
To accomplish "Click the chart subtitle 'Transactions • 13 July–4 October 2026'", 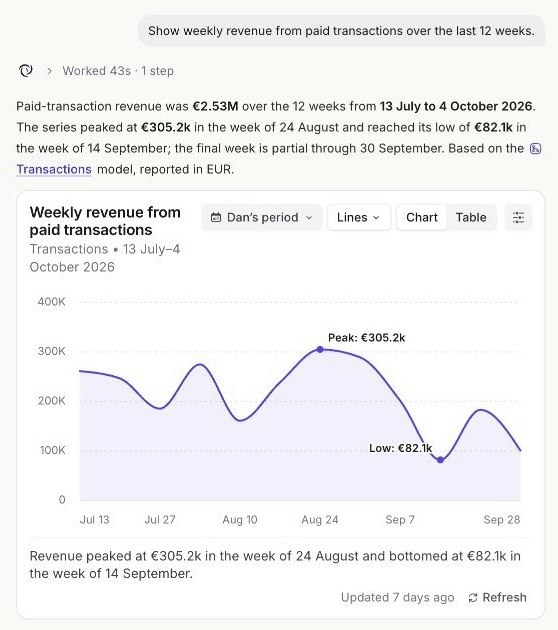I will point(105,258).
